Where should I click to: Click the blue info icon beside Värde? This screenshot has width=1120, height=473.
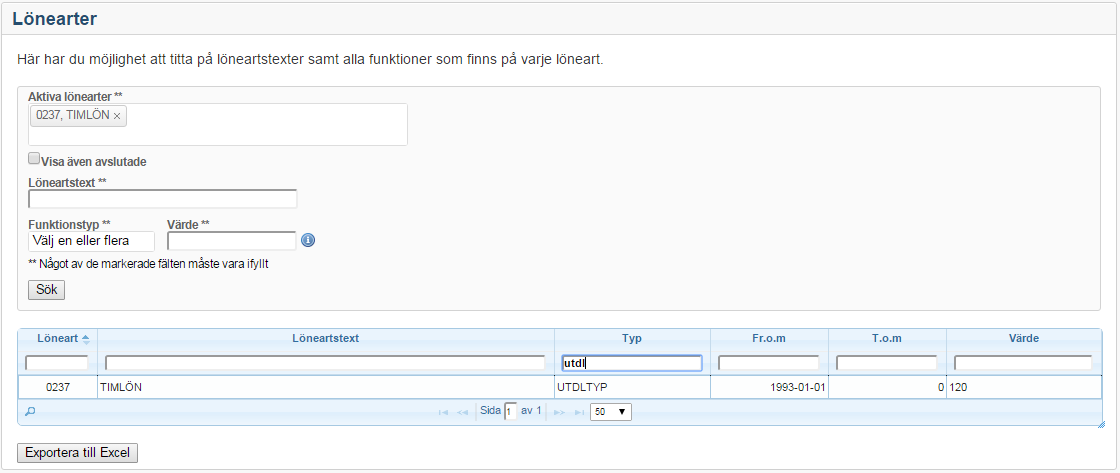(x=309, y=240)
